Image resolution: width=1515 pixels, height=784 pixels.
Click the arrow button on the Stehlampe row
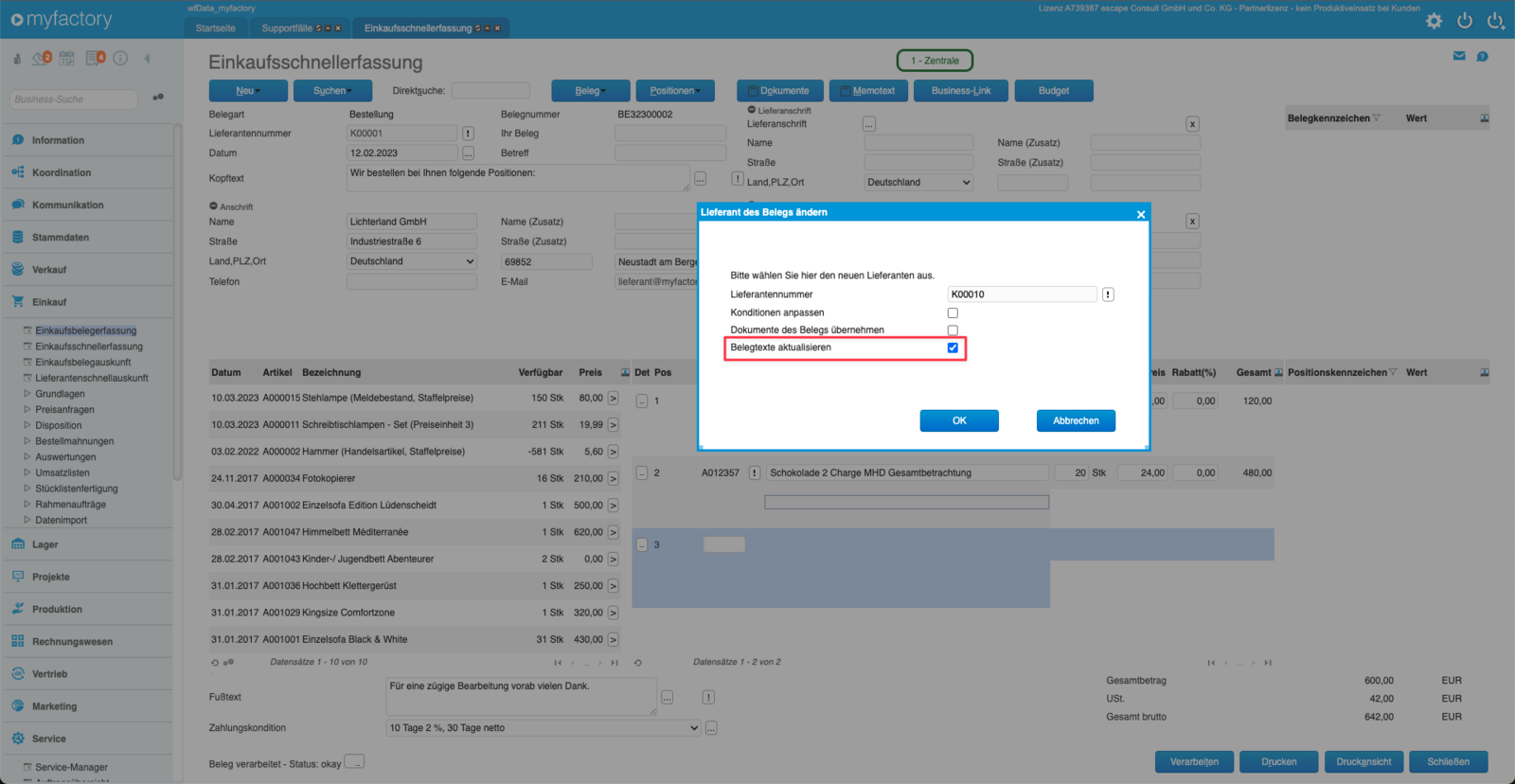tap(613, 399)
